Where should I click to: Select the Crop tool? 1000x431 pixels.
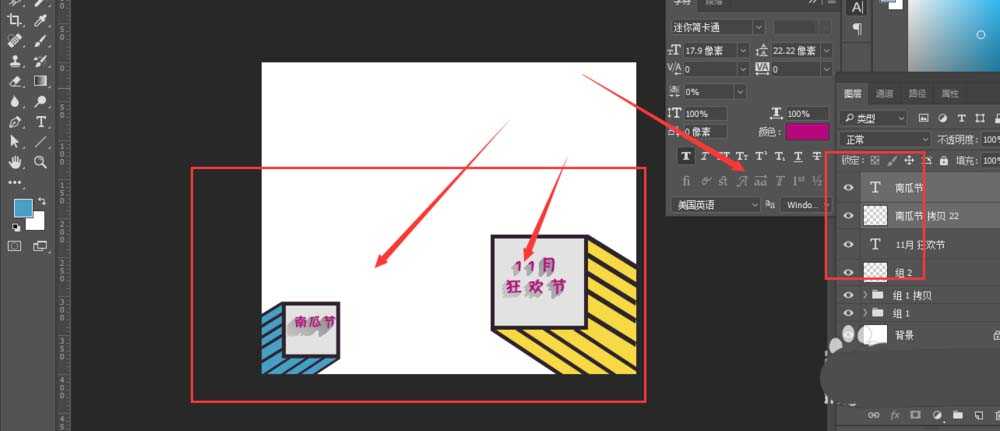[15, 20]
